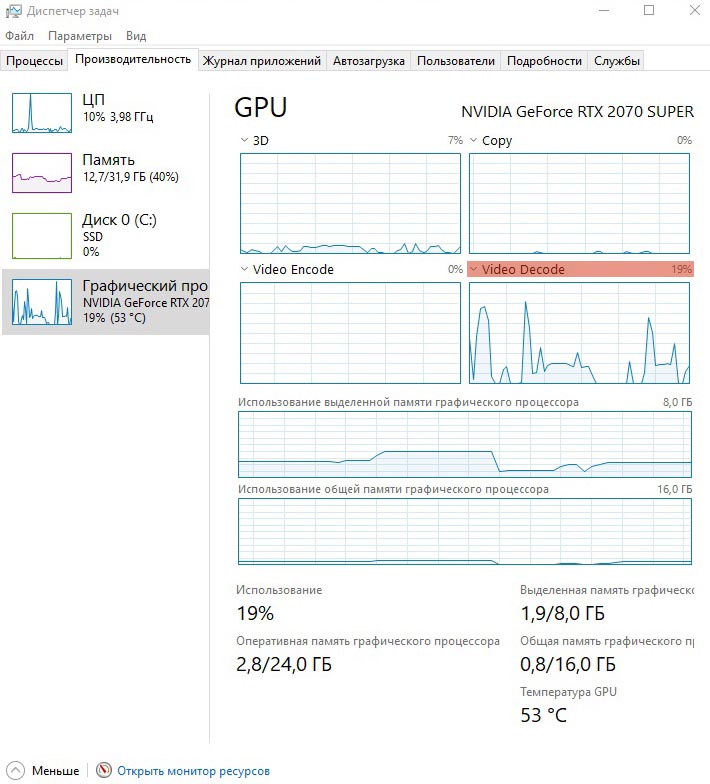Switch to the Автозагрузка tab

click(x=368, y=61)
